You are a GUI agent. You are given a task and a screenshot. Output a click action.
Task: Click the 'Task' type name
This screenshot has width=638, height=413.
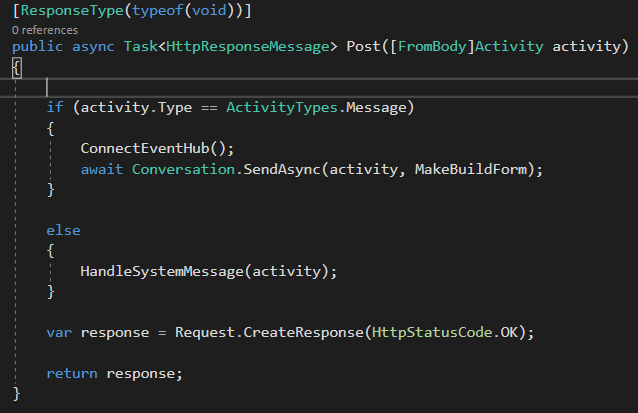[x=140, y=46]
